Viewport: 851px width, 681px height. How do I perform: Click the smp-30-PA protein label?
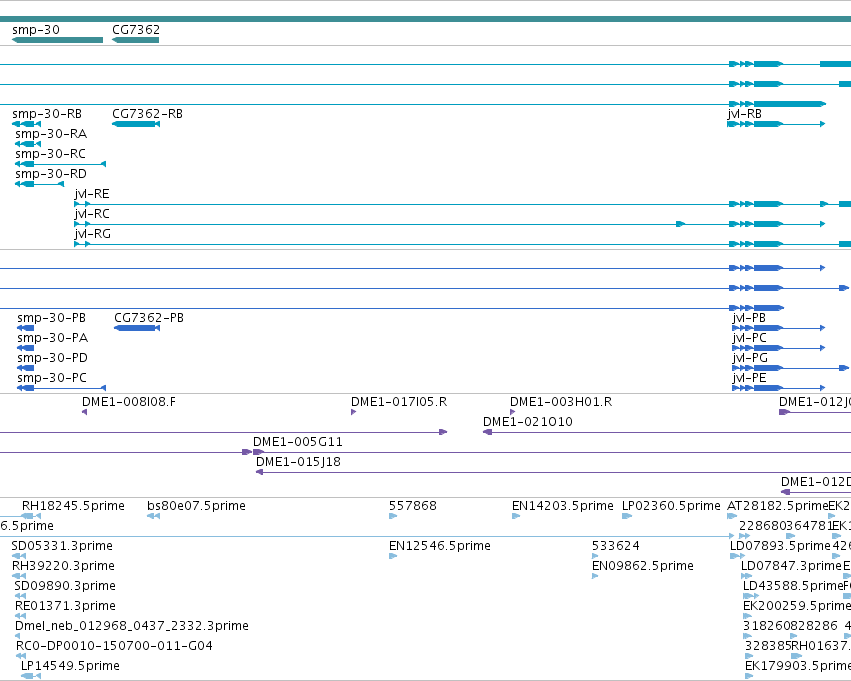53,338
